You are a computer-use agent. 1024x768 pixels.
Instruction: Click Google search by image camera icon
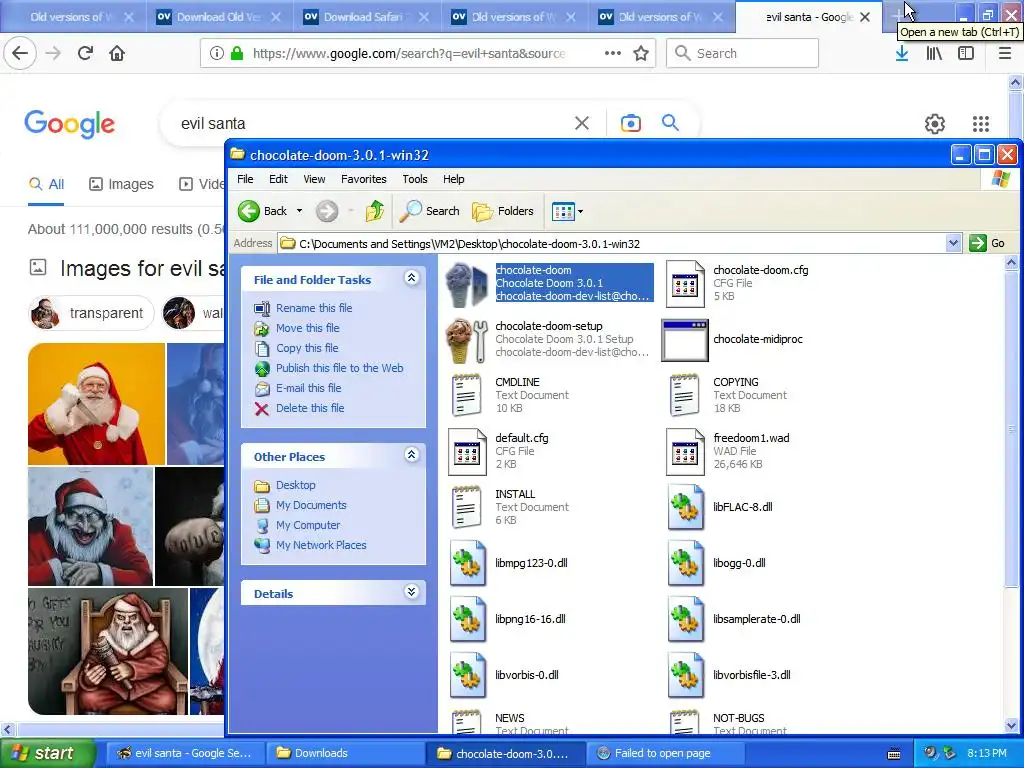point(630,123)
